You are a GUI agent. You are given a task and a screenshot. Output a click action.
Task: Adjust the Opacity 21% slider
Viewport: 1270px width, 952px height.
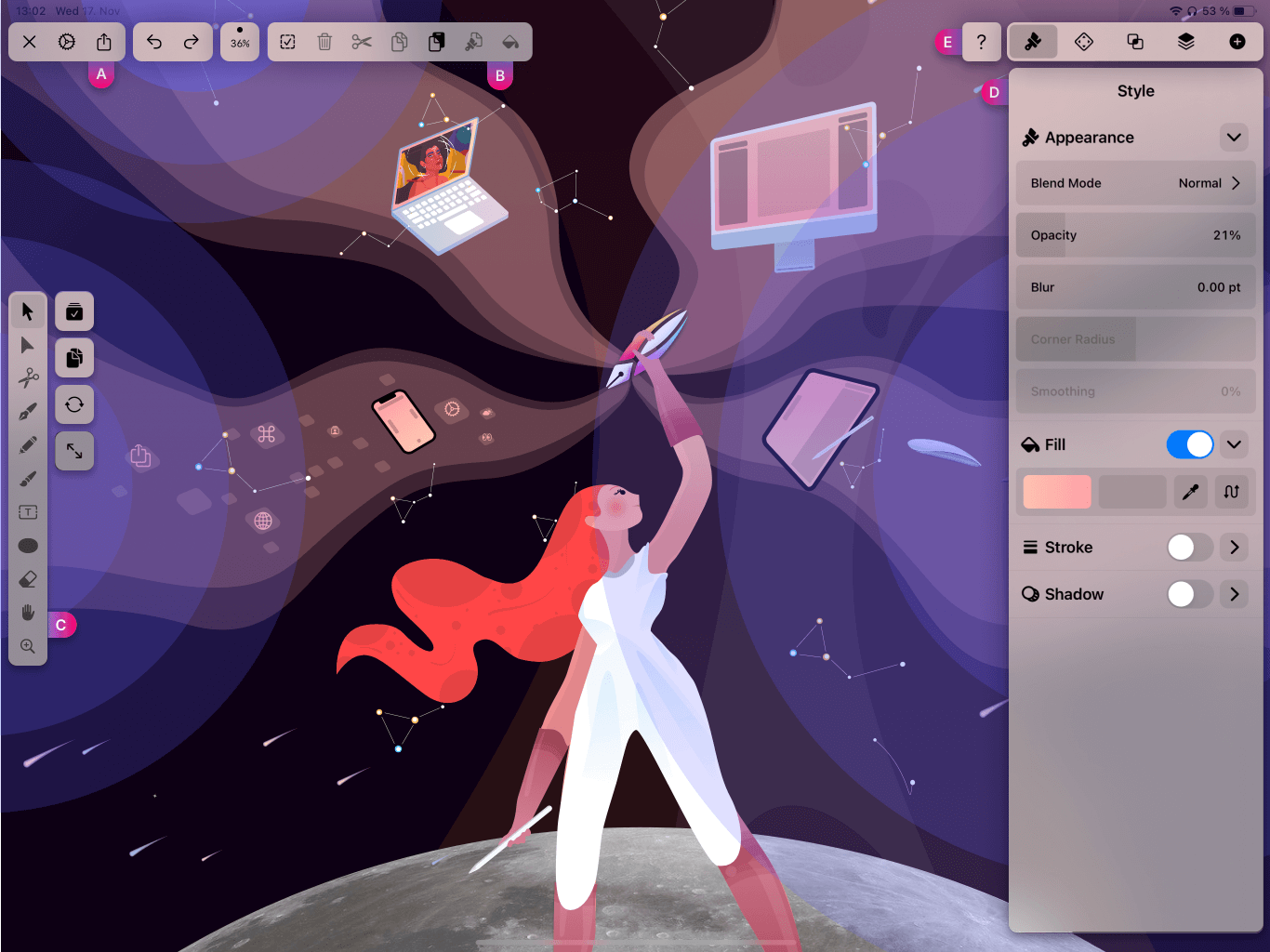click(1135, 235)
